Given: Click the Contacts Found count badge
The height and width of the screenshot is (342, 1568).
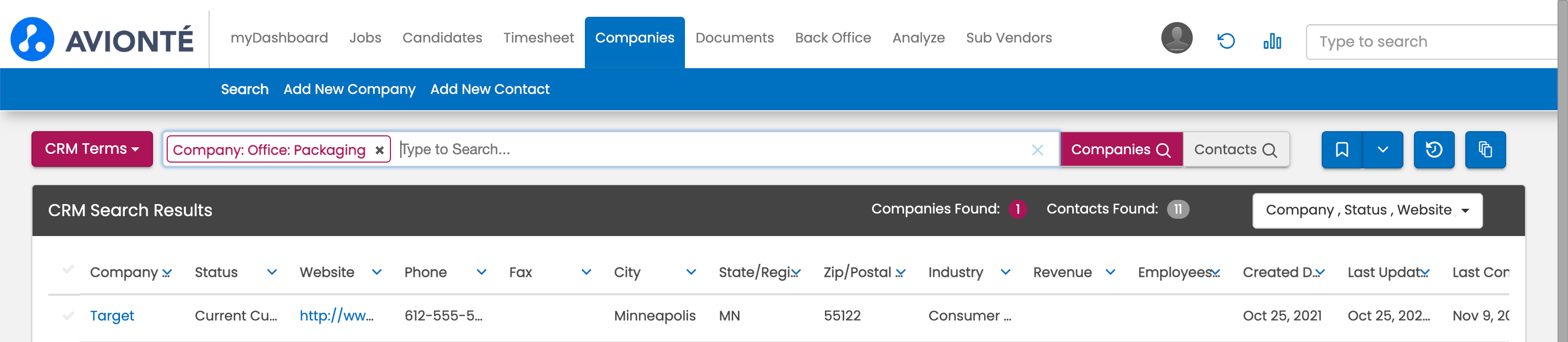Looking at the screenshot, I should pos(1177,210).
